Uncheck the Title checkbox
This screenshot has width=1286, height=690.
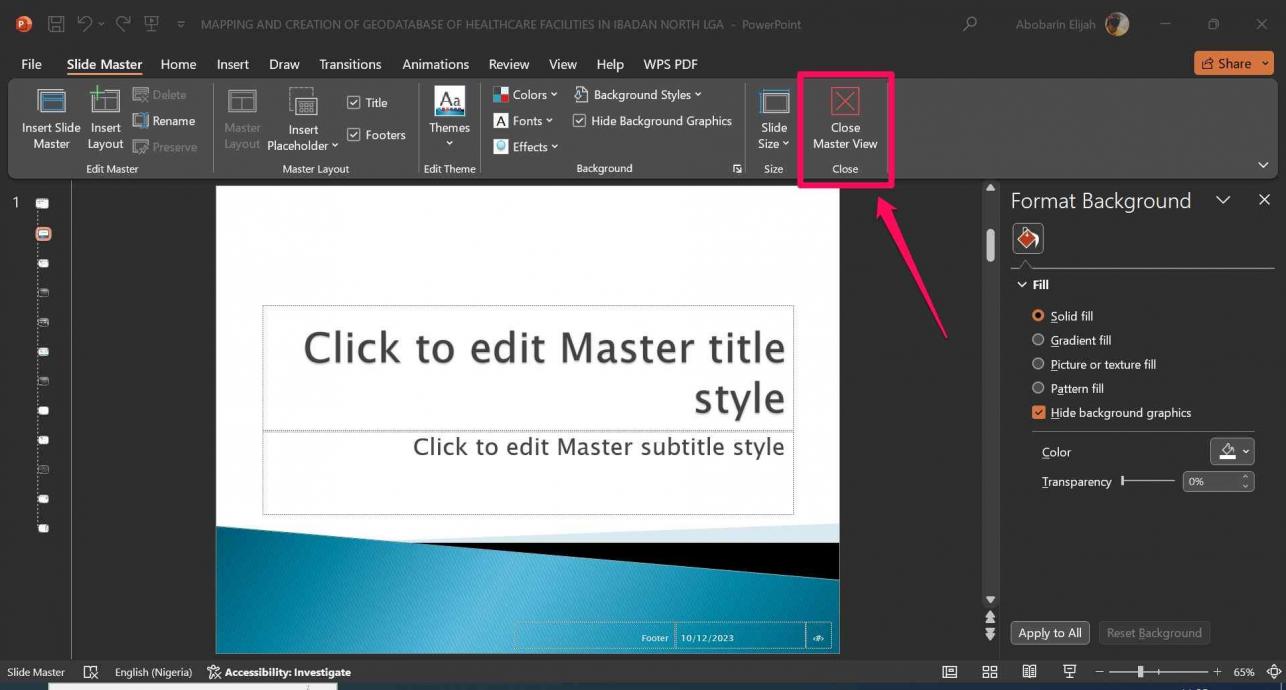tap(354, 102)
